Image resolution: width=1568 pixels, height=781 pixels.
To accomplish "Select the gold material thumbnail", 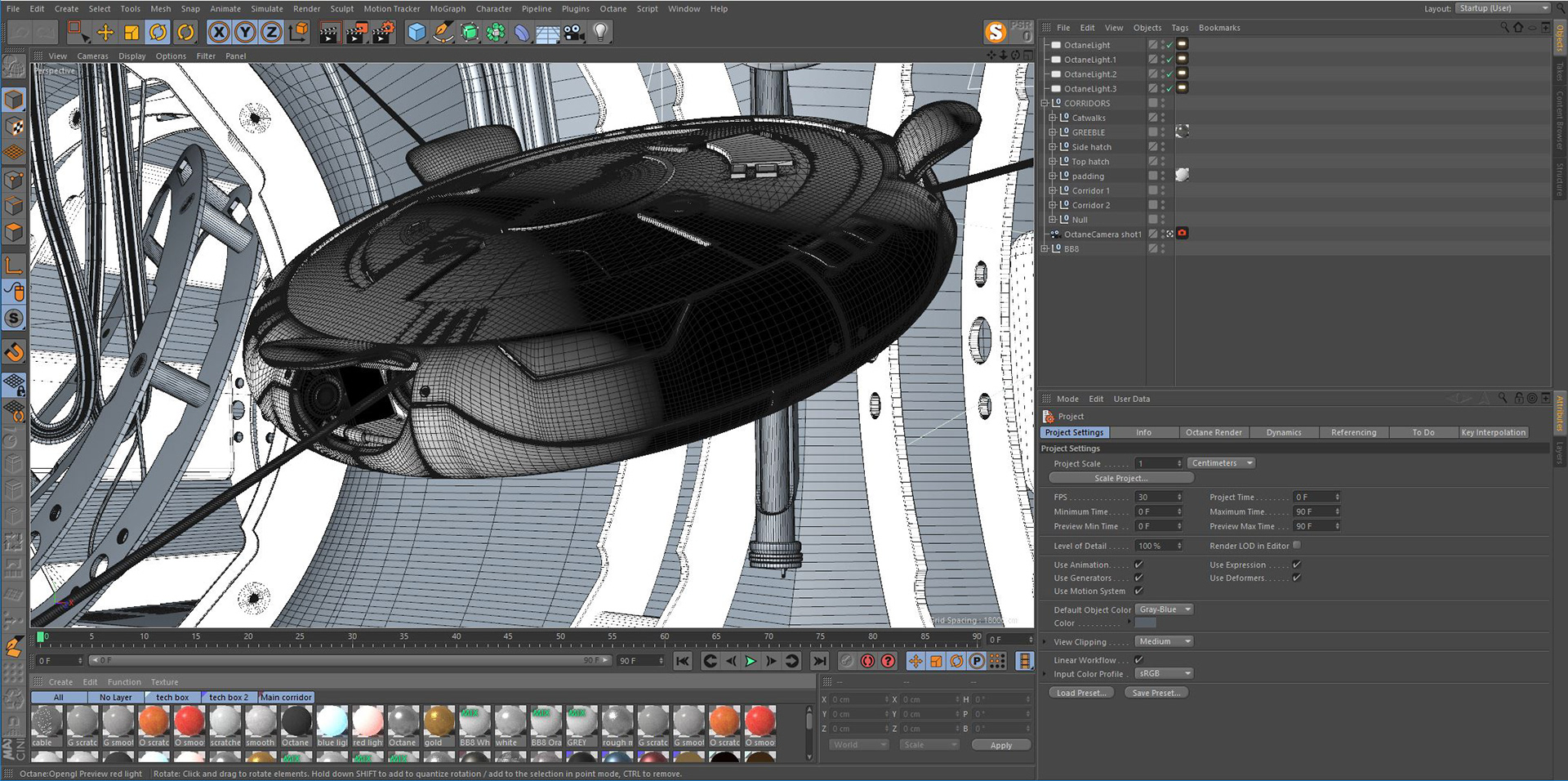I will pyautogui.click(x=439, y=722).
